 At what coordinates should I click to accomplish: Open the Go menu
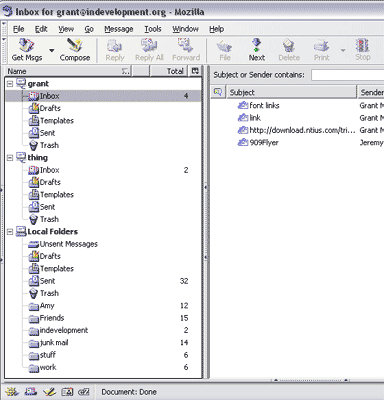[x=89, y=29]
